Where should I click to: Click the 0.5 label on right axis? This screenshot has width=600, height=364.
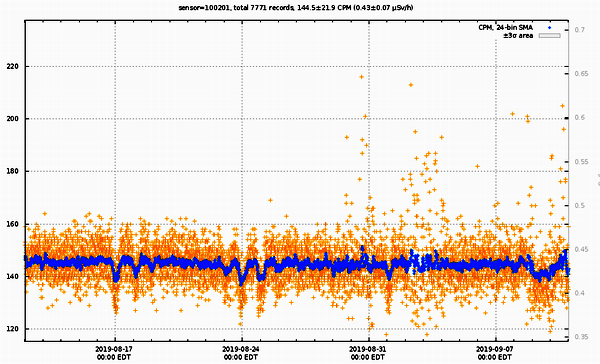pos(579,206)
